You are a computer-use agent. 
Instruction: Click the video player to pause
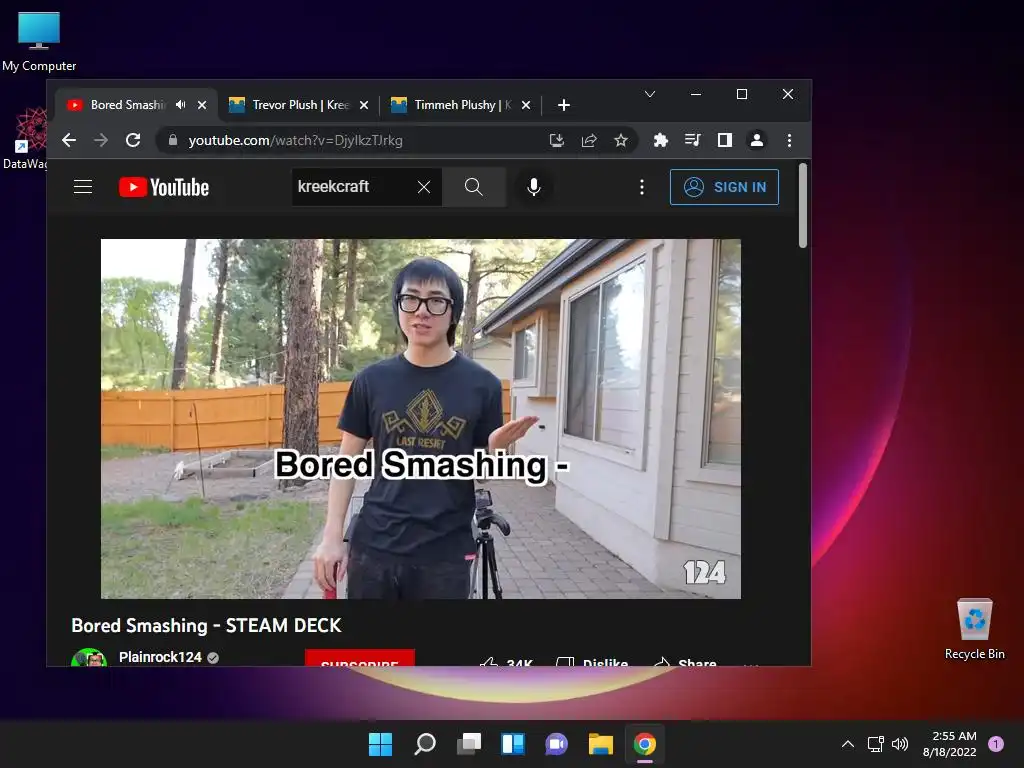point(421,419)
